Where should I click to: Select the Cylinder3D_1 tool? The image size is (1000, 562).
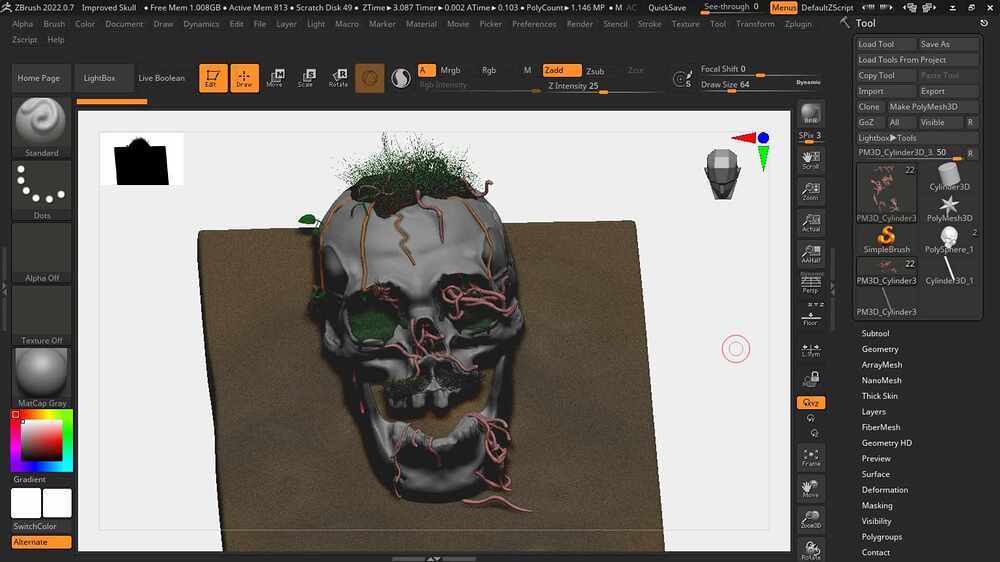click(x=949, y=271)
